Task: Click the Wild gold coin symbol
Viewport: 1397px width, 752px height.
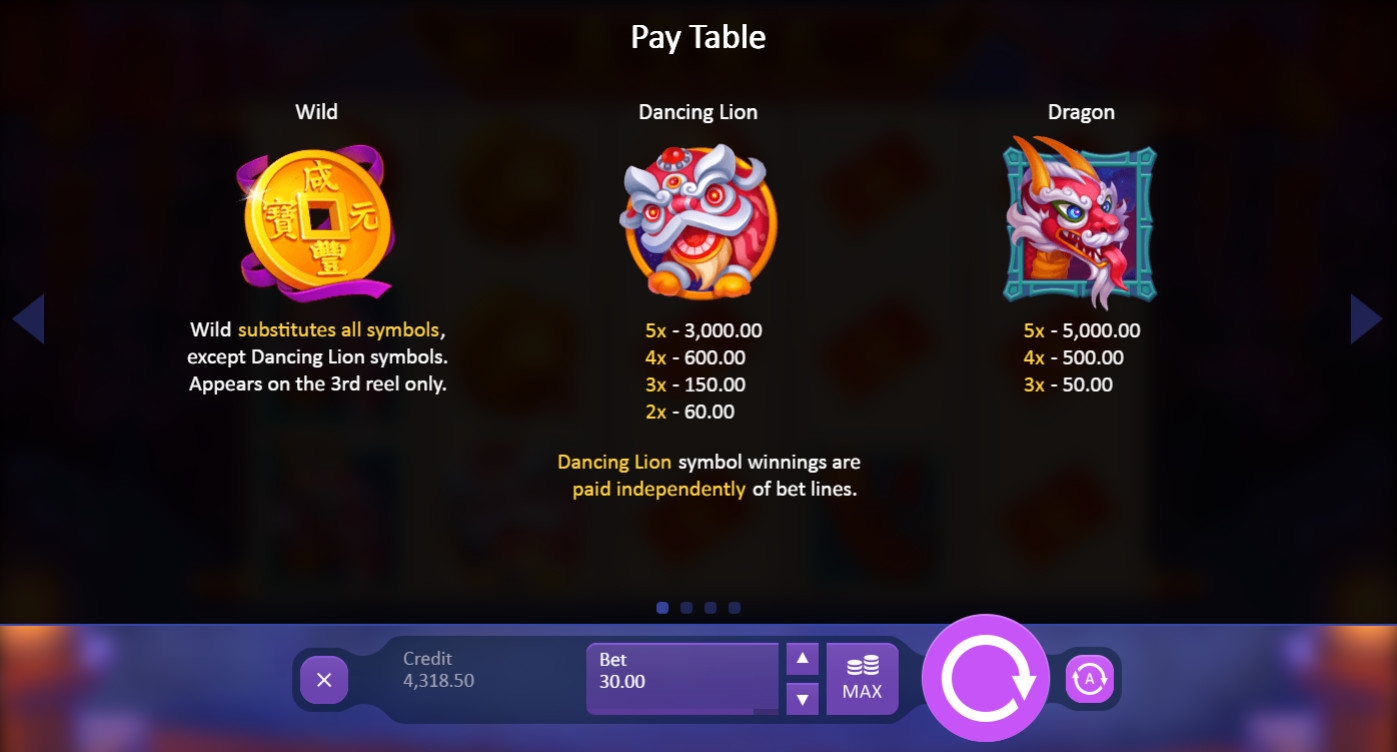Action: 316,222
